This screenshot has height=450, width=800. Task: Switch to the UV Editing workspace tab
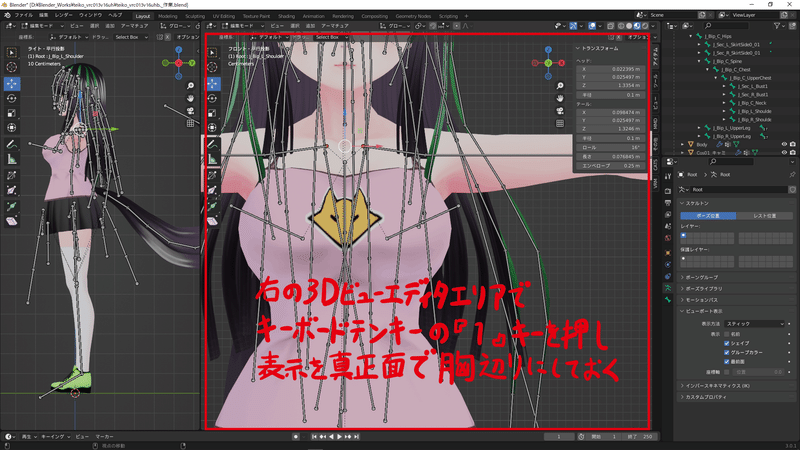tap(223, 16)
